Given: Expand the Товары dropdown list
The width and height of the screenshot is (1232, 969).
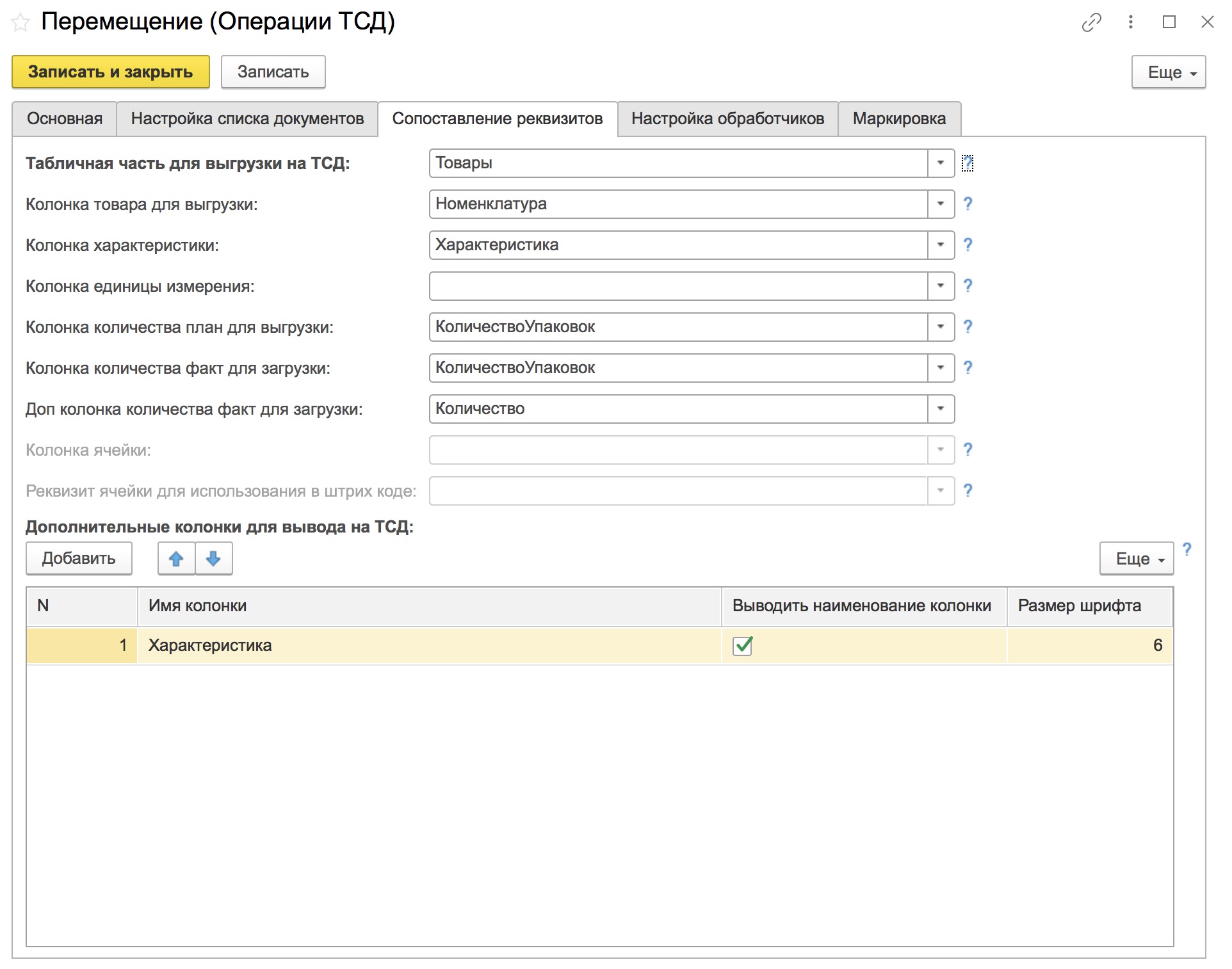Looking at the screenshot, I should 941,163.
